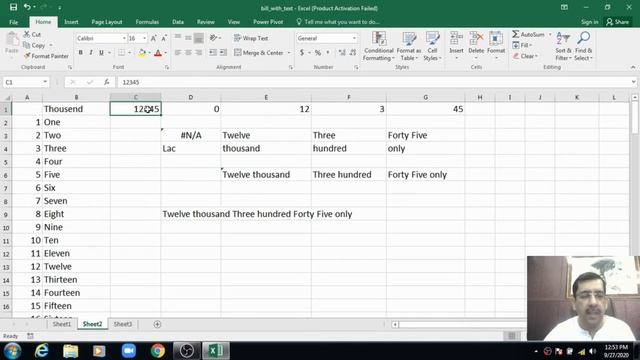
Task: Click the Increase Indent icon
Action: click(223, 53)
